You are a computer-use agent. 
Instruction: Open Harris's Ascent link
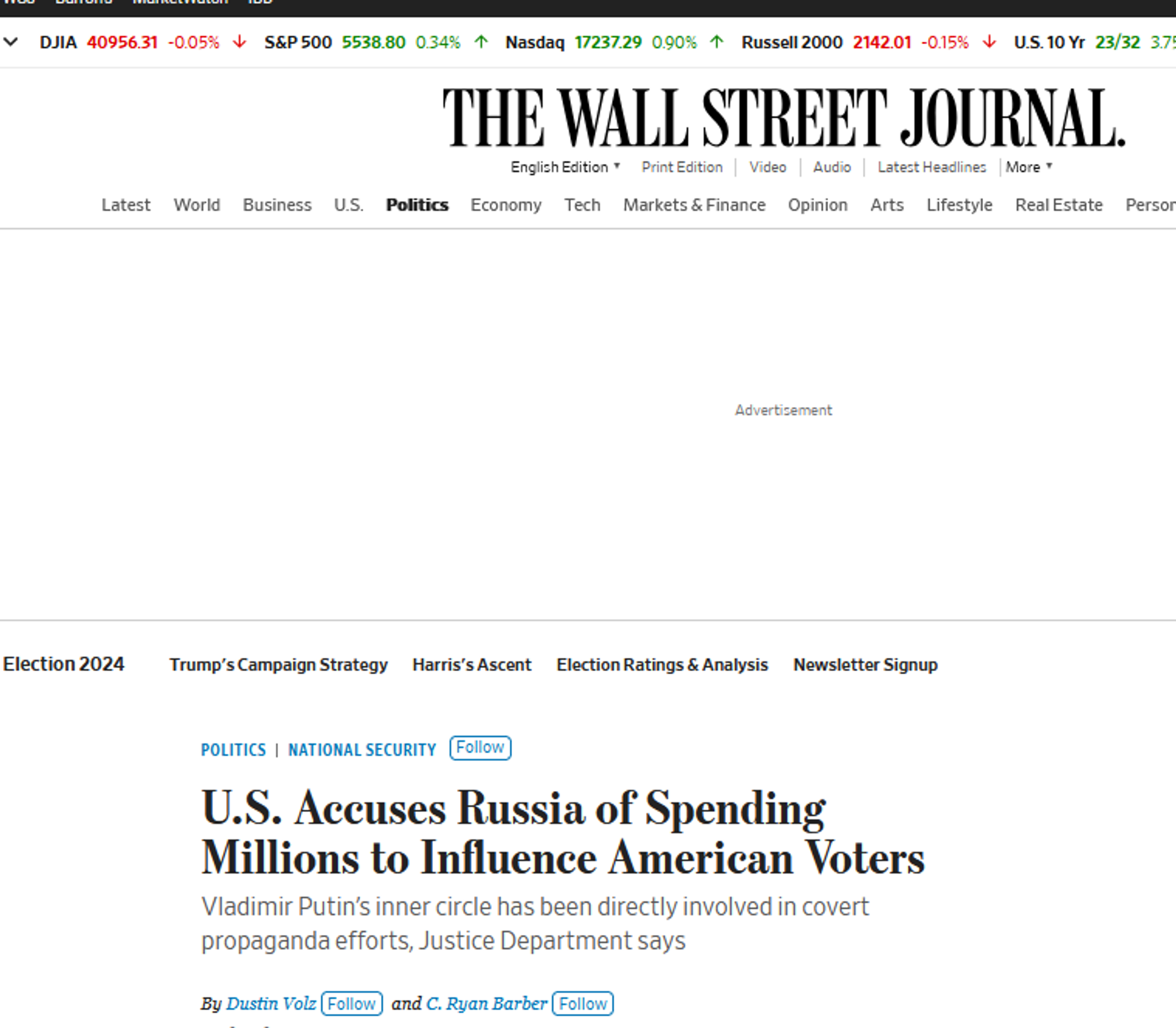click(x=472, y=665)
